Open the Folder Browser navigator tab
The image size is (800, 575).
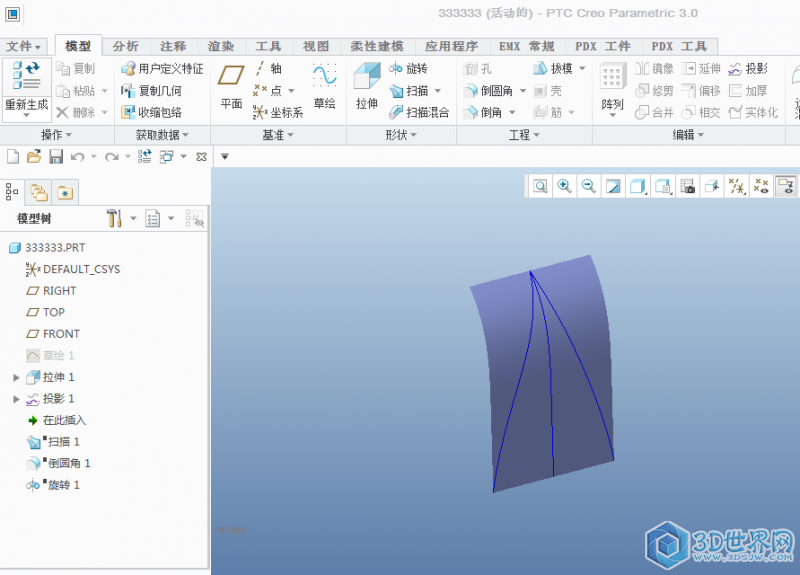point(39,192)
